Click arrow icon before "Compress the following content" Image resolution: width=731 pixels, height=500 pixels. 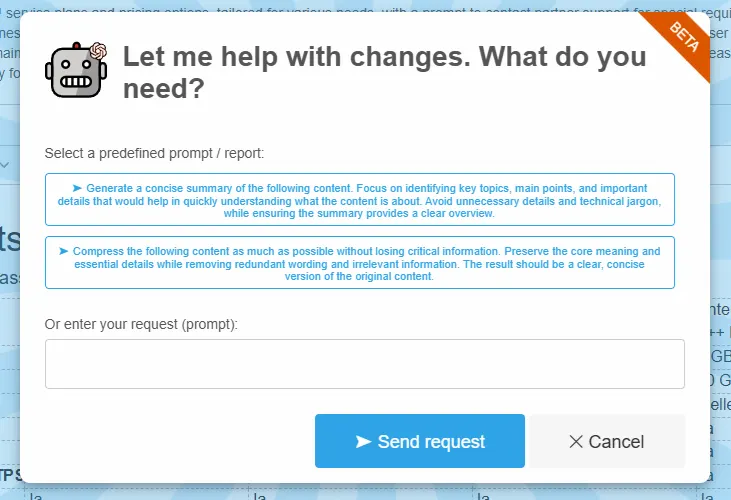click(x=64, y=251)
